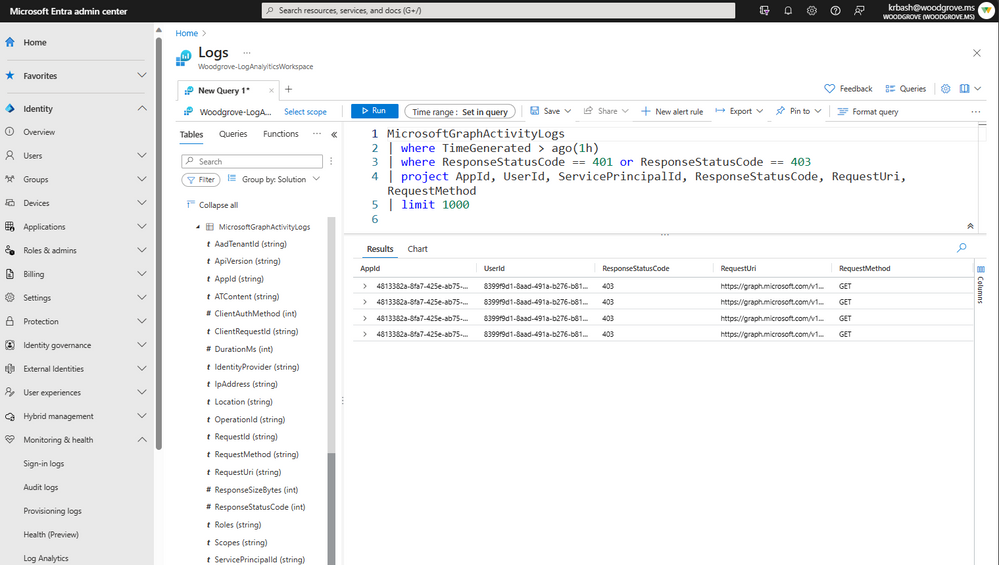Screen dimensions: 999x565
Task: Open the notifications bell
Action: (788, 11)
